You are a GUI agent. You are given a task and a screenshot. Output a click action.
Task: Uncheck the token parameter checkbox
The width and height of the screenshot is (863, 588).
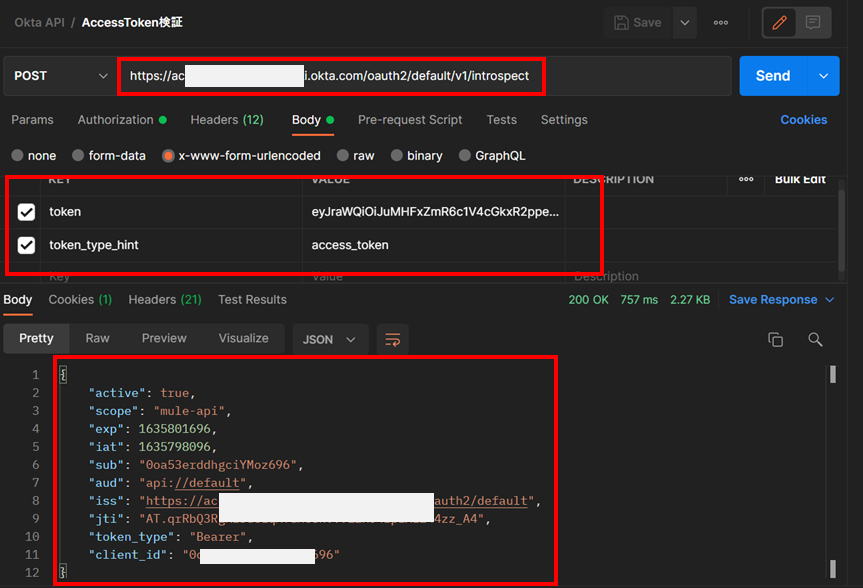pyautogui.click(x=27, y=212)
